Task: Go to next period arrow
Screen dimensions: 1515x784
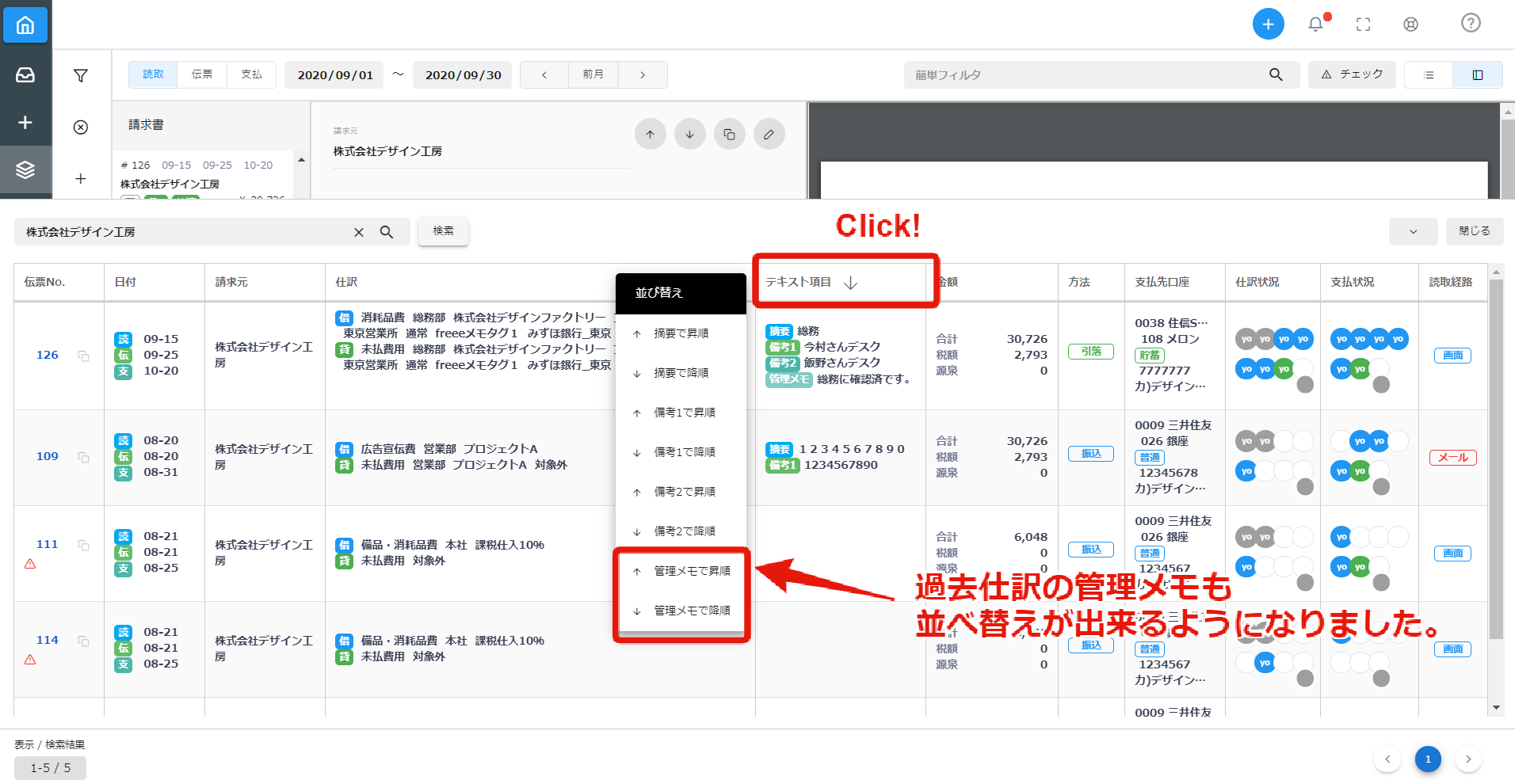Action: [643, 74]
